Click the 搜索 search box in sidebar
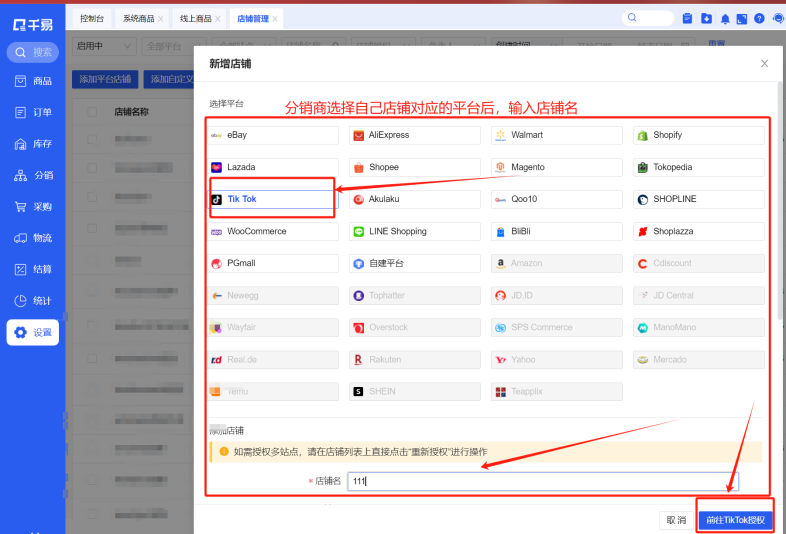Image resolution: width=786 pixels, height=534 pixels. pos(33,52)
